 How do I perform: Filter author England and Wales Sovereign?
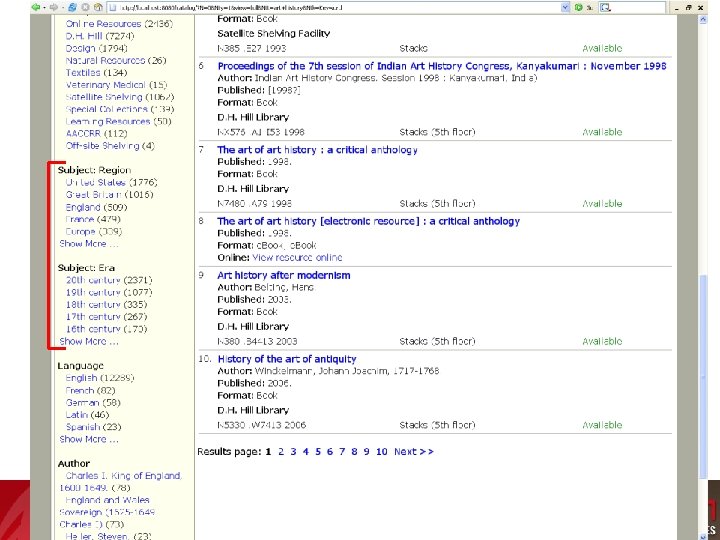tap(107, 512)
